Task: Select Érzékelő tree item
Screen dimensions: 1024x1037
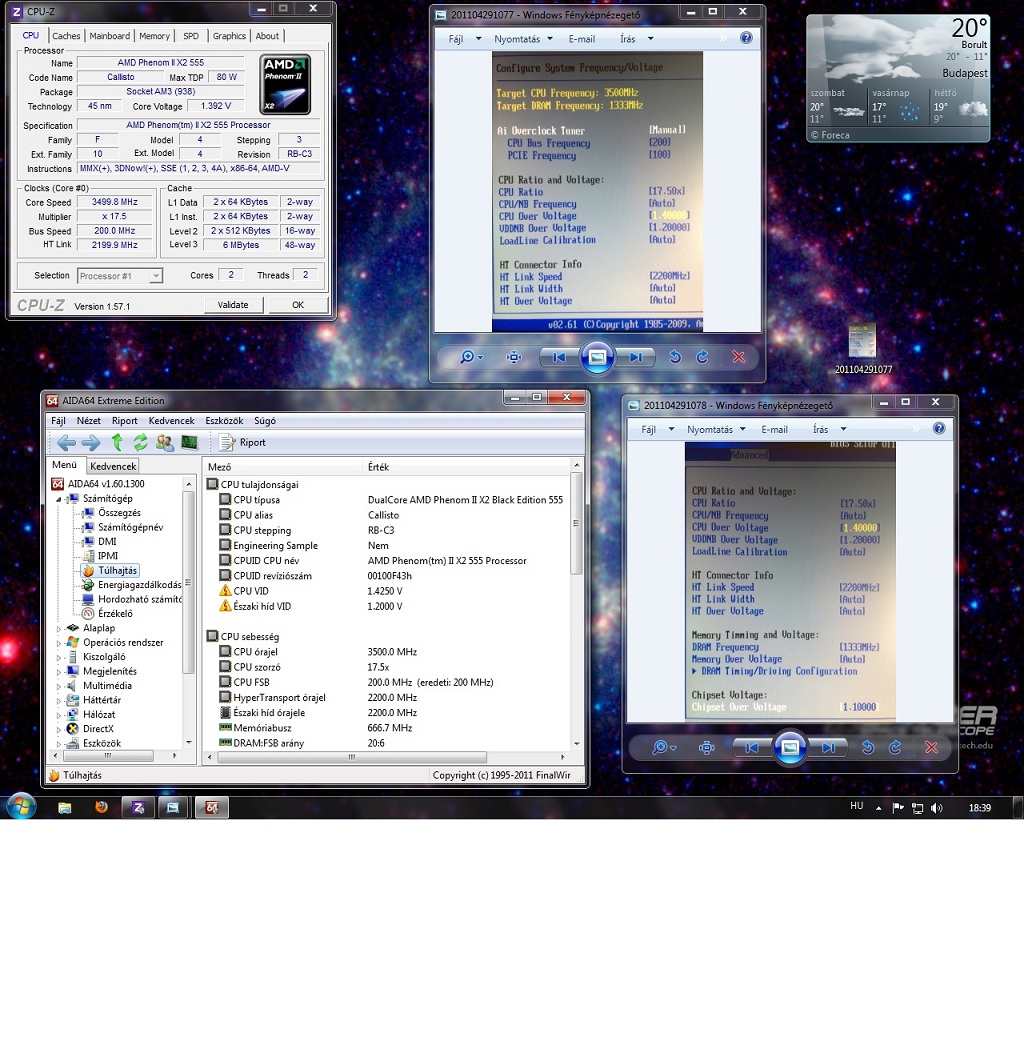Action: click(115, 613)
